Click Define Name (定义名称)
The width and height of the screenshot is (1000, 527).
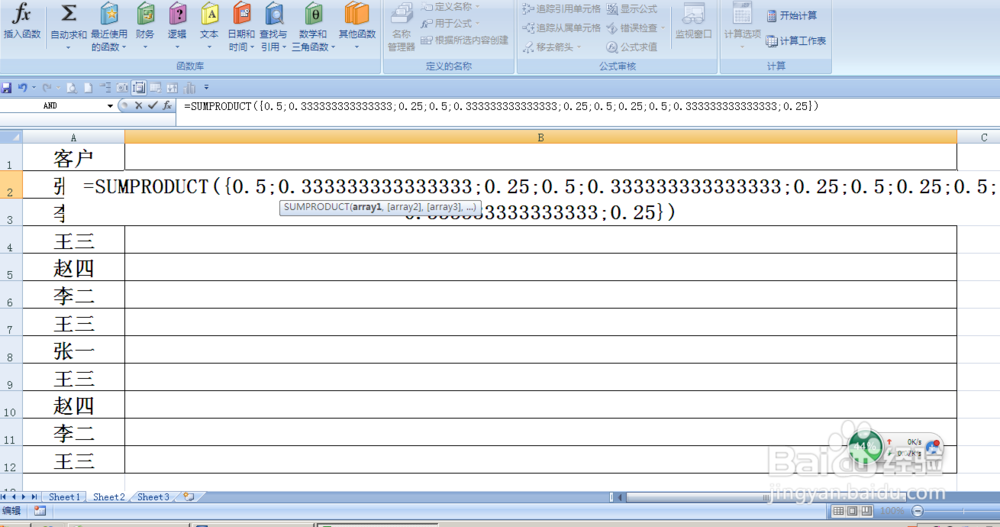450,7
